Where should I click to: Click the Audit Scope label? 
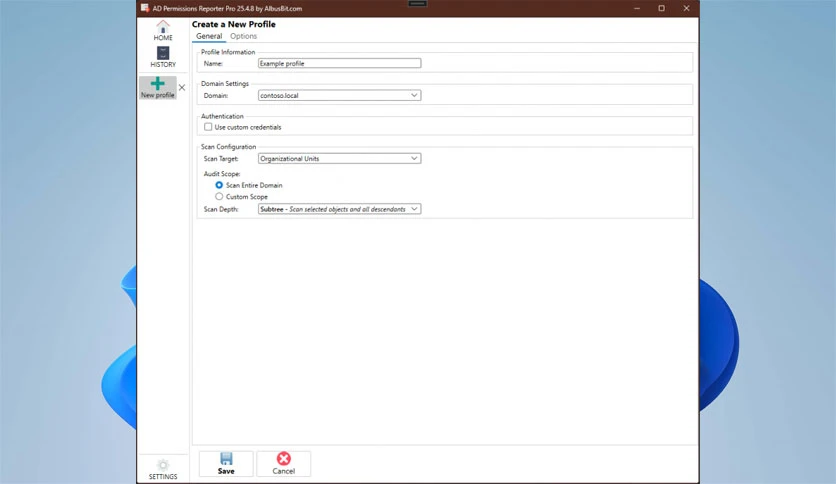tap(222, 174)
